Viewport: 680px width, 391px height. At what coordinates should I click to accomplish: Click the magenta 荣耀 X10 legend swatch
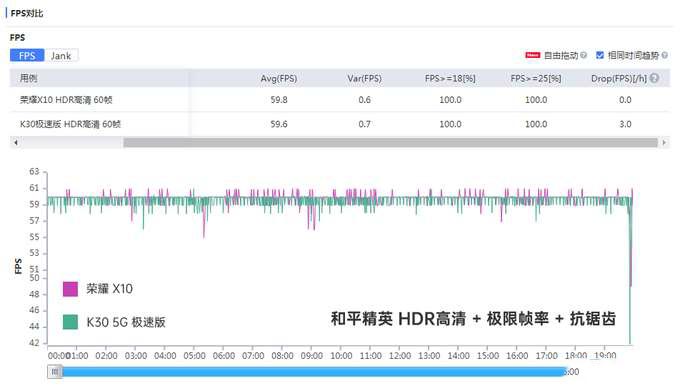(x=70, y=289)
